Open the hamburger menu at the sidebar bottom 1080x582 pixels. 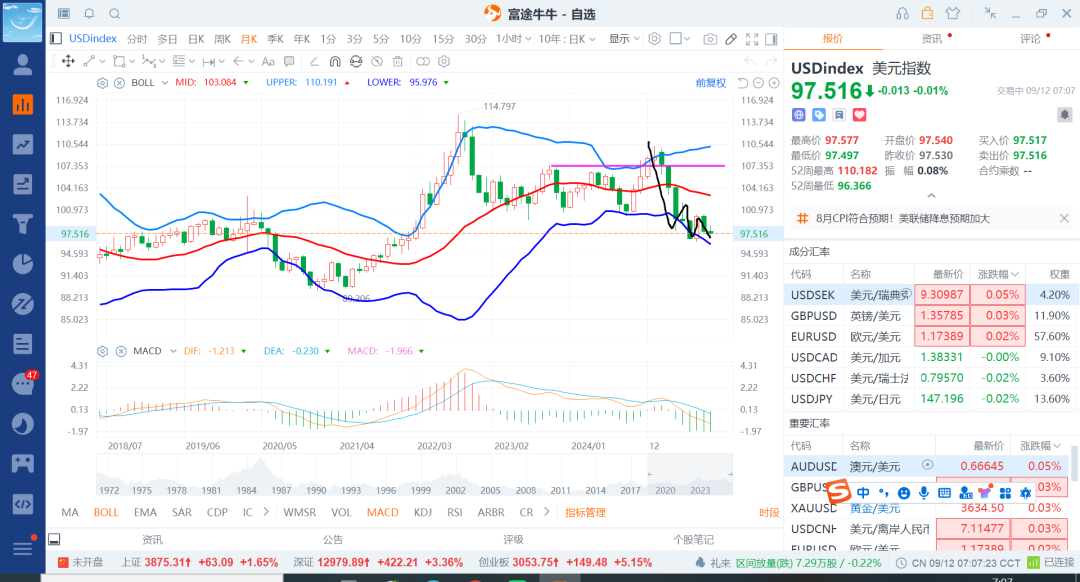pos(23,548)
